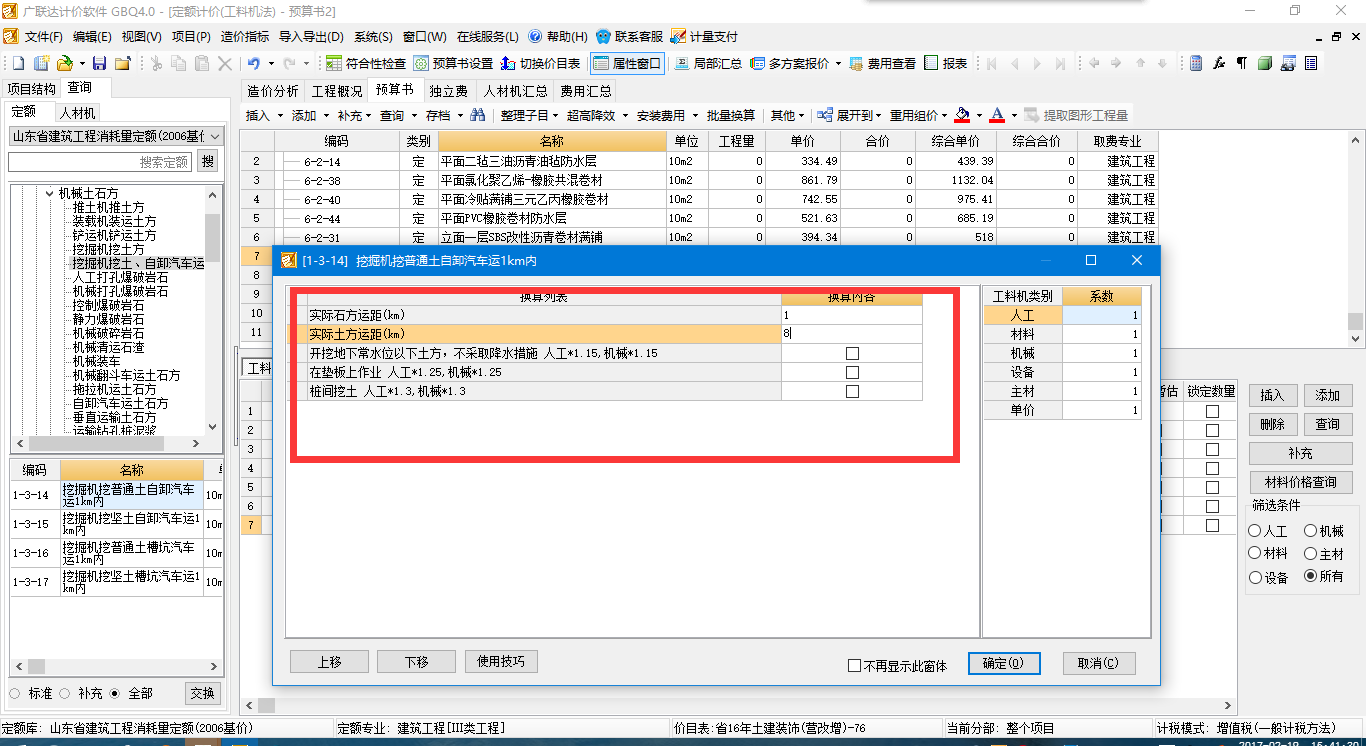Click the copy icon in toolbar
1366x746 pixels.
pyautogui.click(x=179, y=63)
